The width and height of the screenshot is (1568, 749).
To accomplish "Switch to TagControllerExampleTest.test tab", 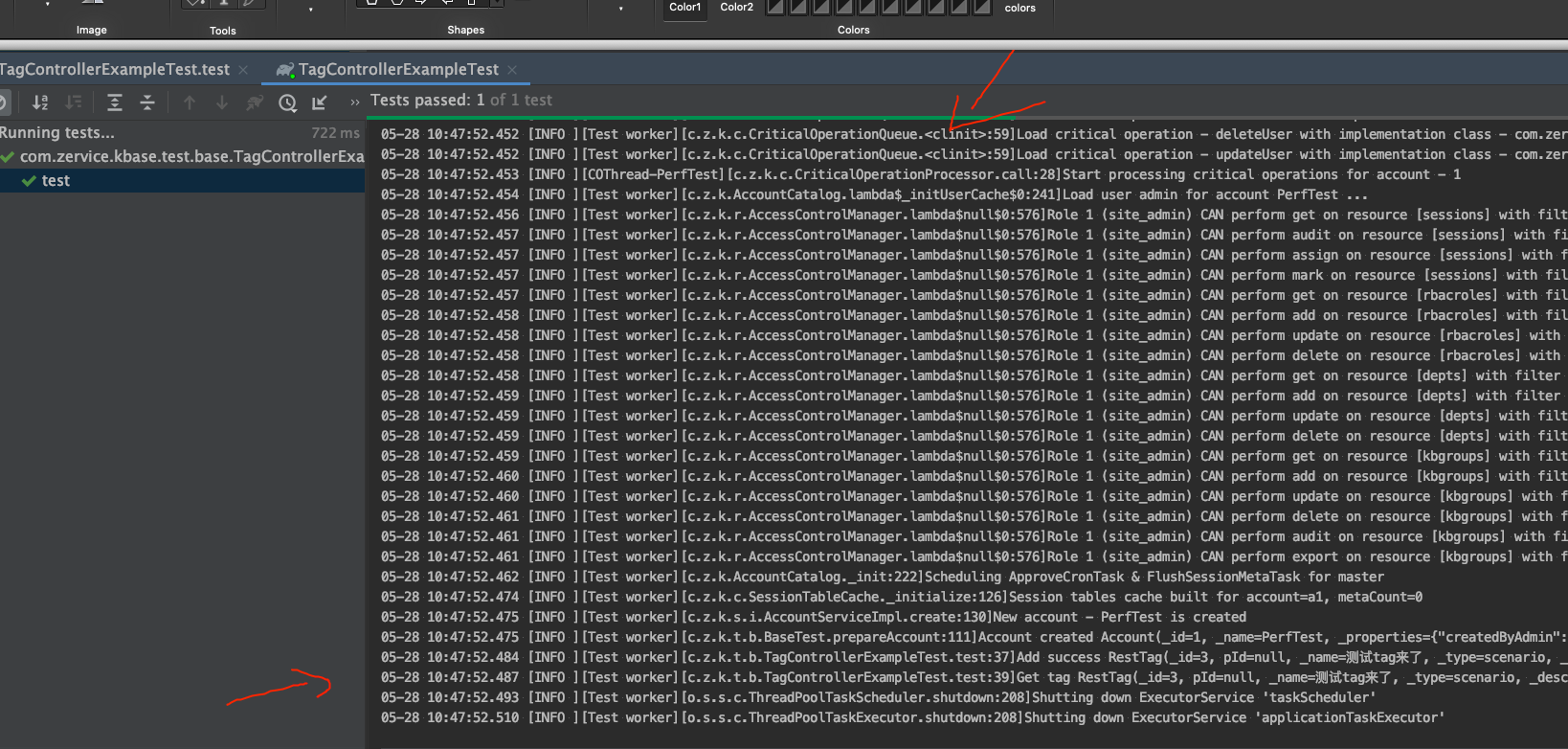I will pos(115,69).
